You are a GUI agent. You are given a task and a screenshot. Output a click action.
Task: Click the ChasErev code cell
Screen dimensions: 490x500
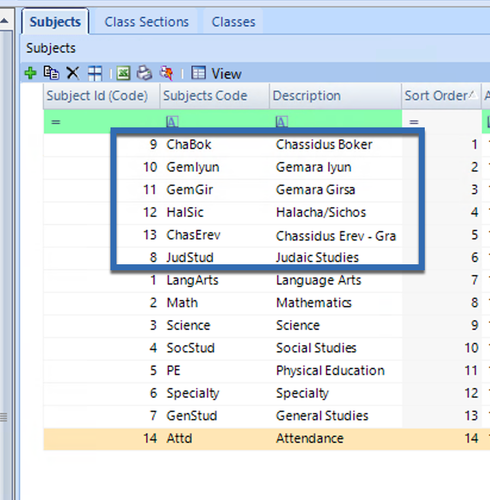pyautogui.click(x=214, y=235)
